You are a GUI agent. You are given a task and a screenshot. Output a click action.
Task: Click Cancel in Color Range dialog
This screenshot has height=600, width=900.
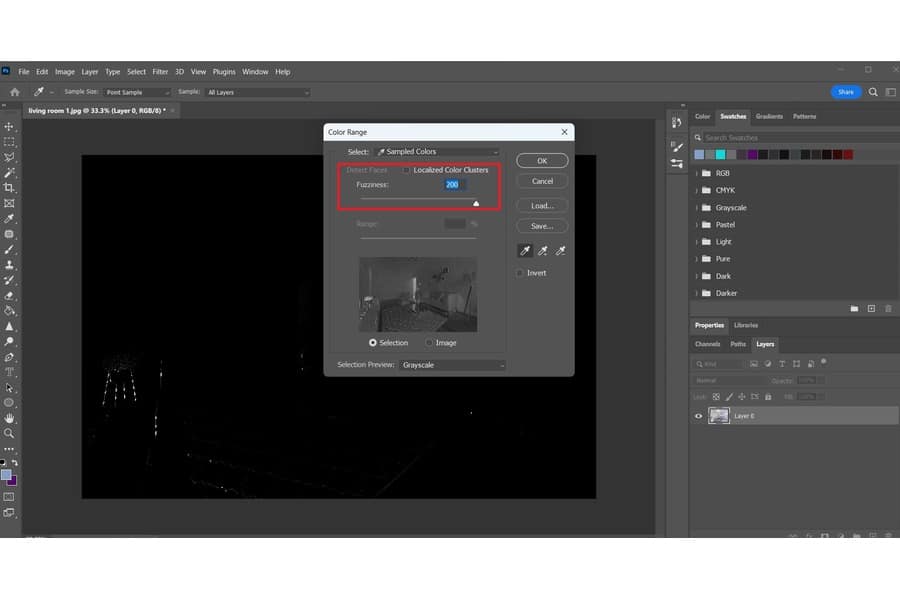tap(542, 181)
